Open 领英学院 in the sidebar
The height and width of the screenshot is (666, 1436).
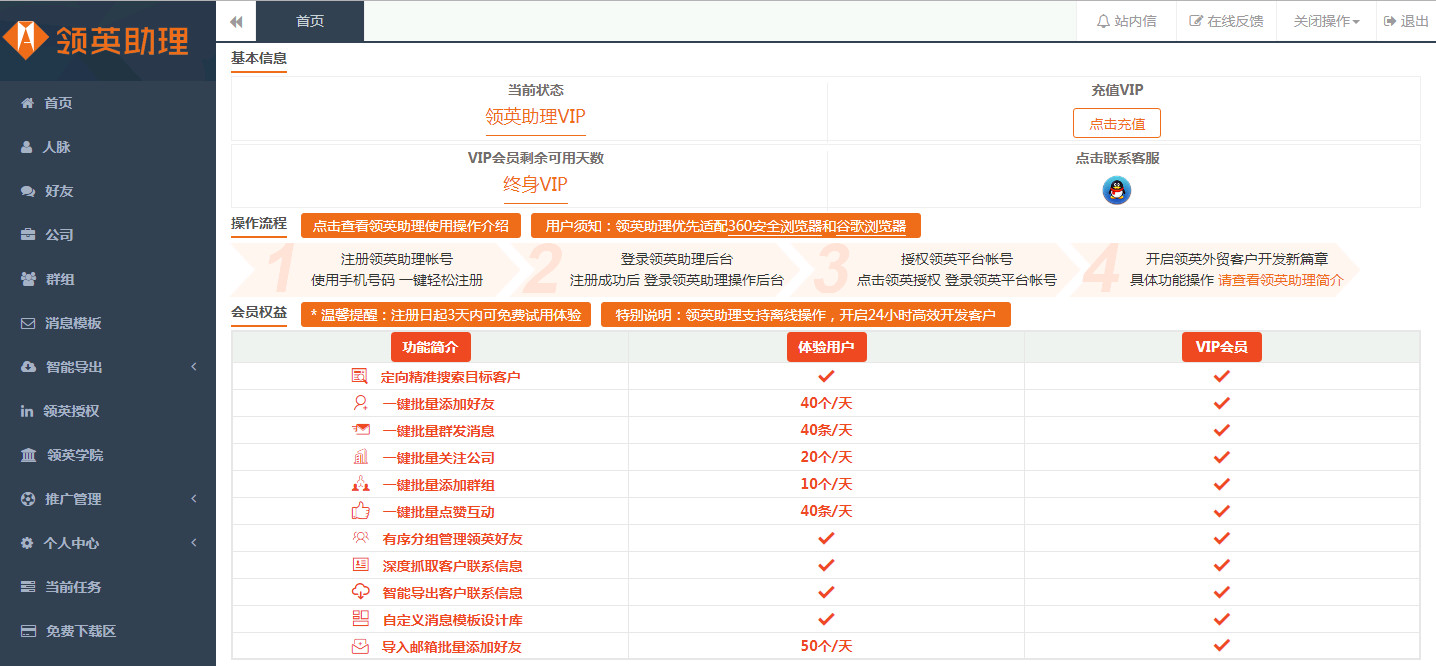(x=74, y=455)
